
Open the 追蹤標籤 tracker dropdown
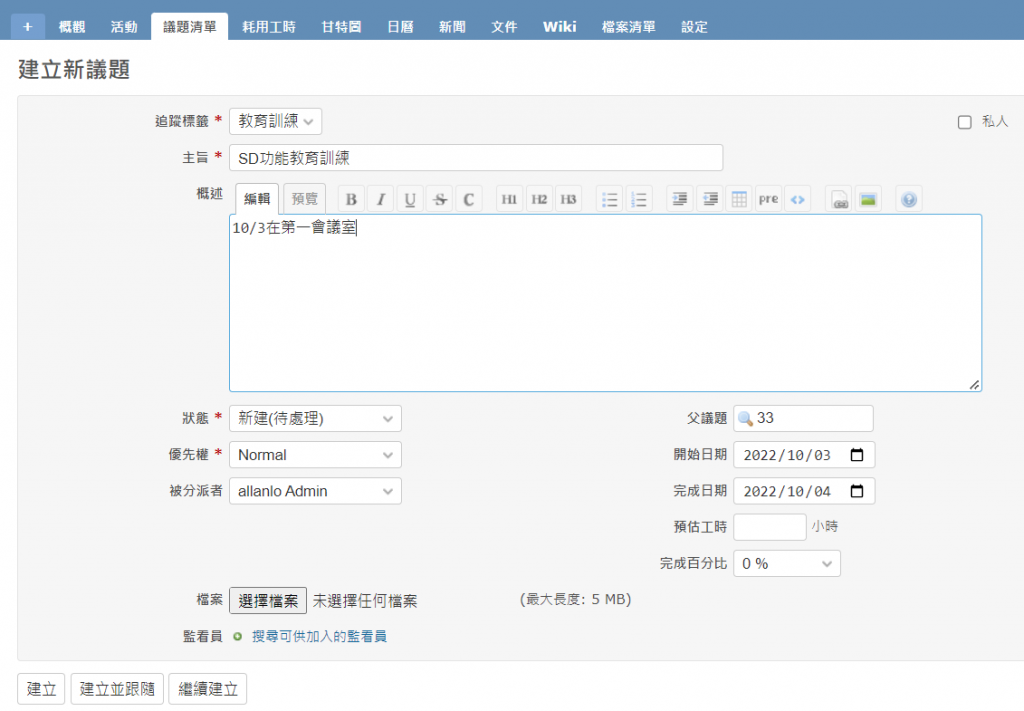(x=276, y=121)
